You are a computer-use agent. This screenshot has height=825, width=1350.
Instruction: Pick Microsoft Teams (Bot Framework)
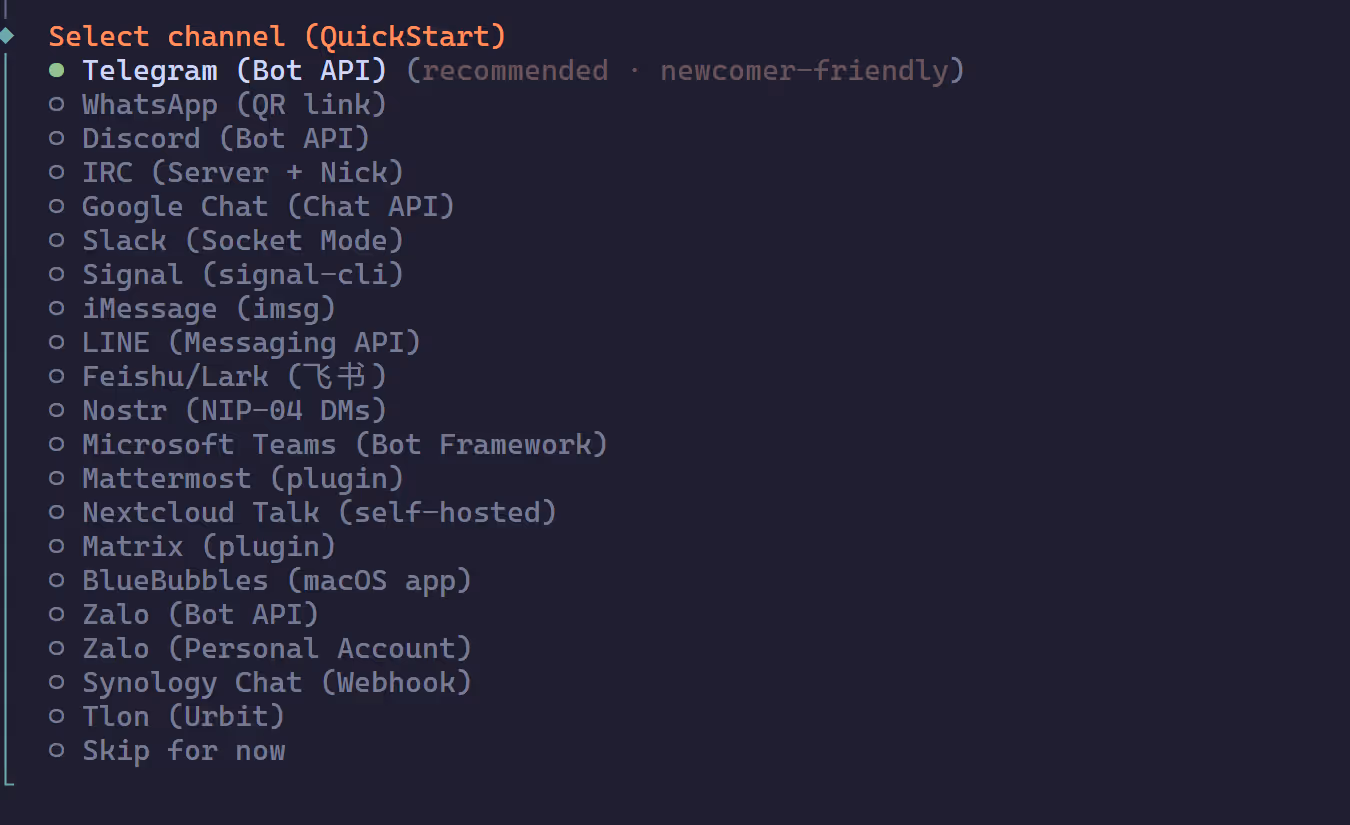coord(344,445)
